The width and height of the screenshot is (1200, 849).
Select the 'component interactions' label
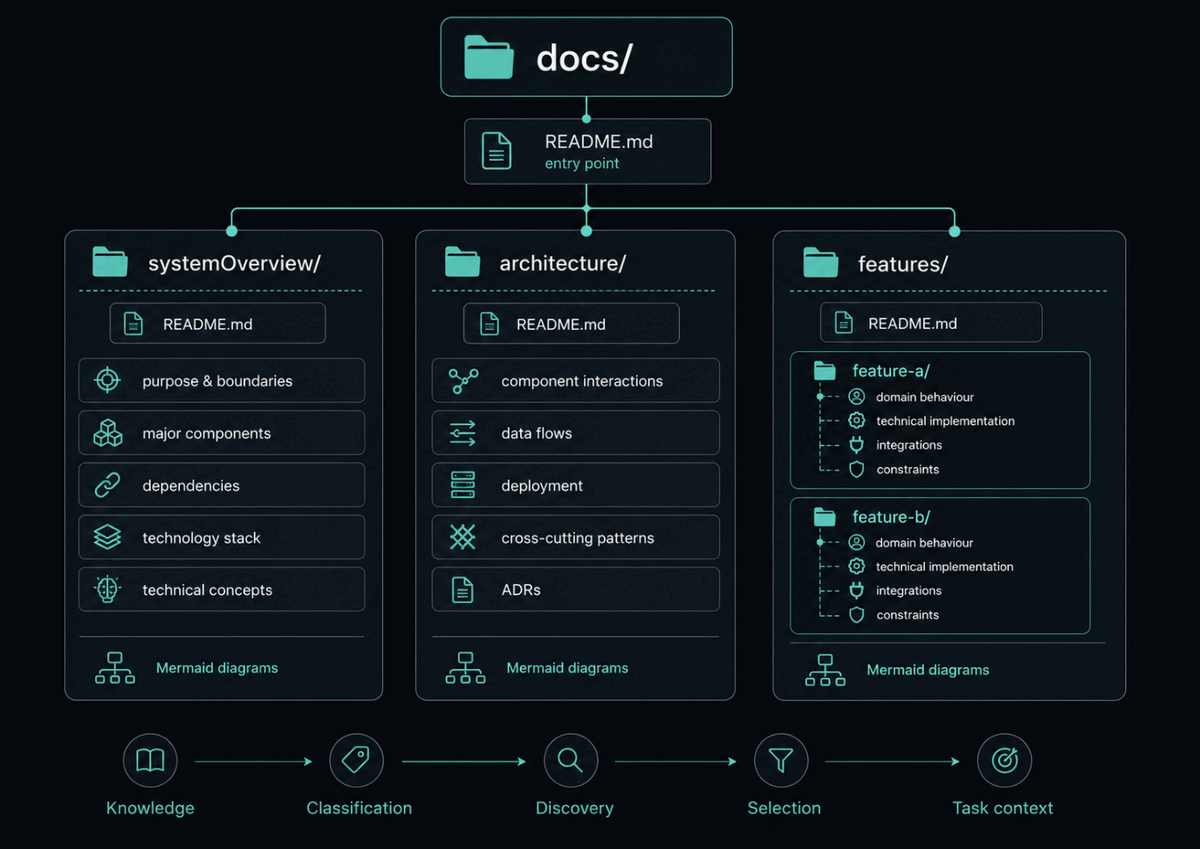click(582, 381)
